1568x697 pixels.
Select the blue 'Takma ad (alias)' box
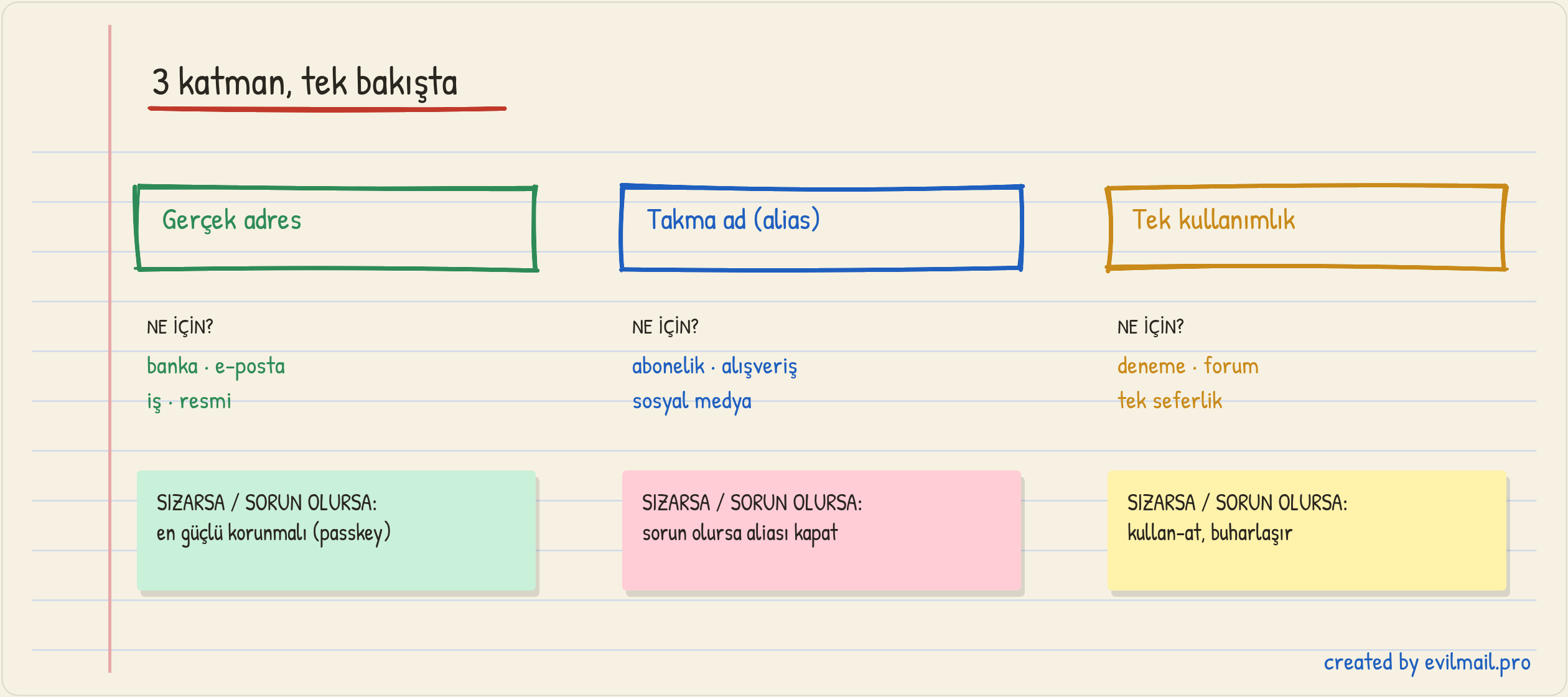click(x=821, y=228)
